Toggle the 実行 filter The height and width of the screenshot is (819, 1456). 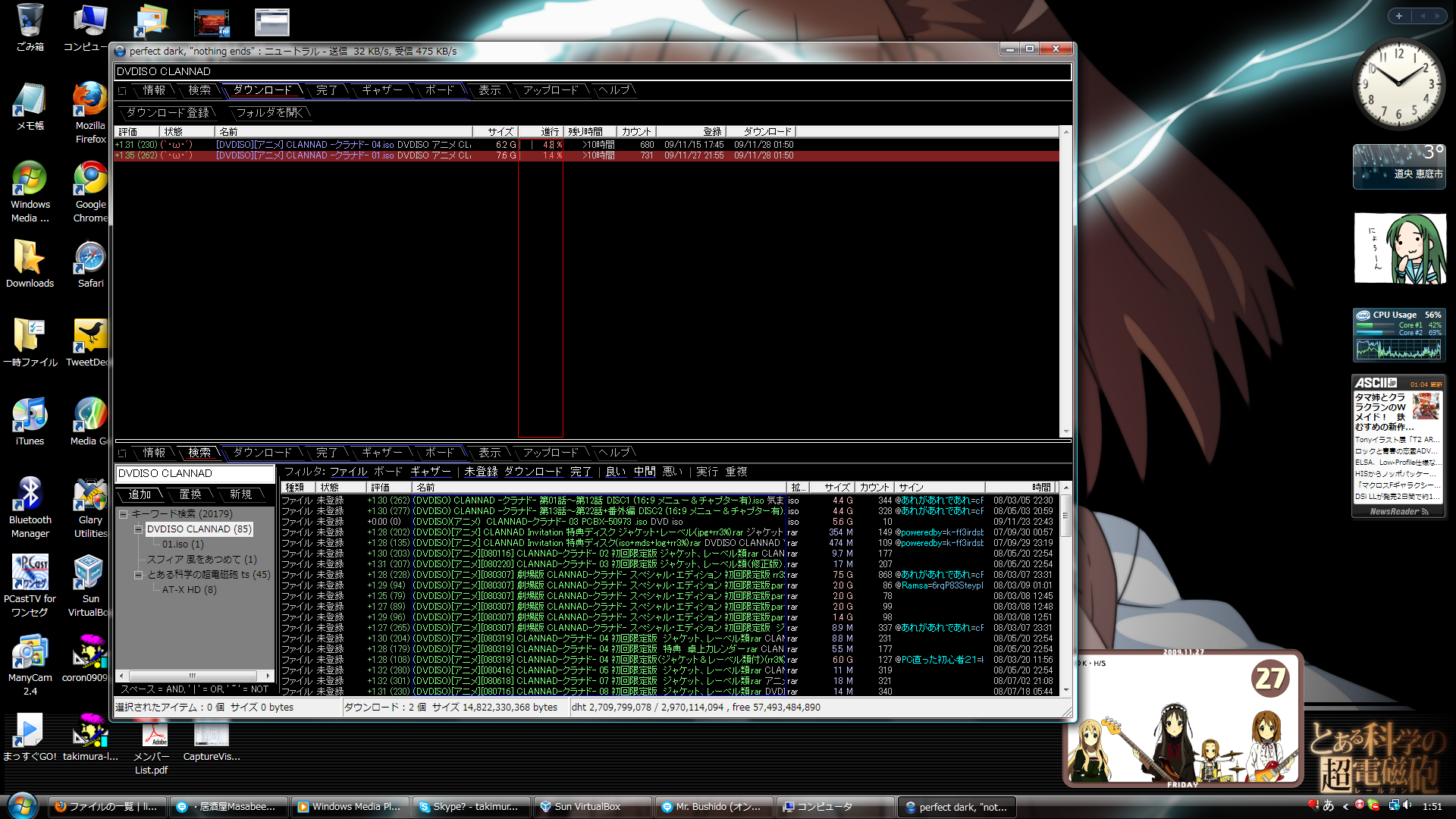tap(708, 472)
